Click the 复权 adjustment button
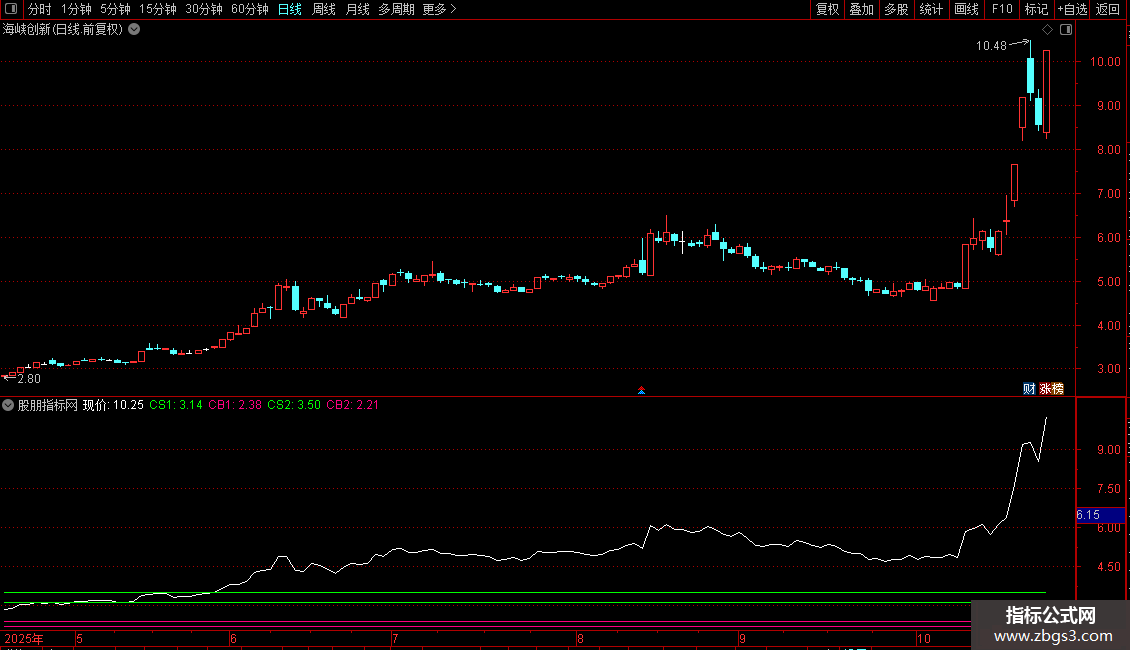 coord(827,9)
